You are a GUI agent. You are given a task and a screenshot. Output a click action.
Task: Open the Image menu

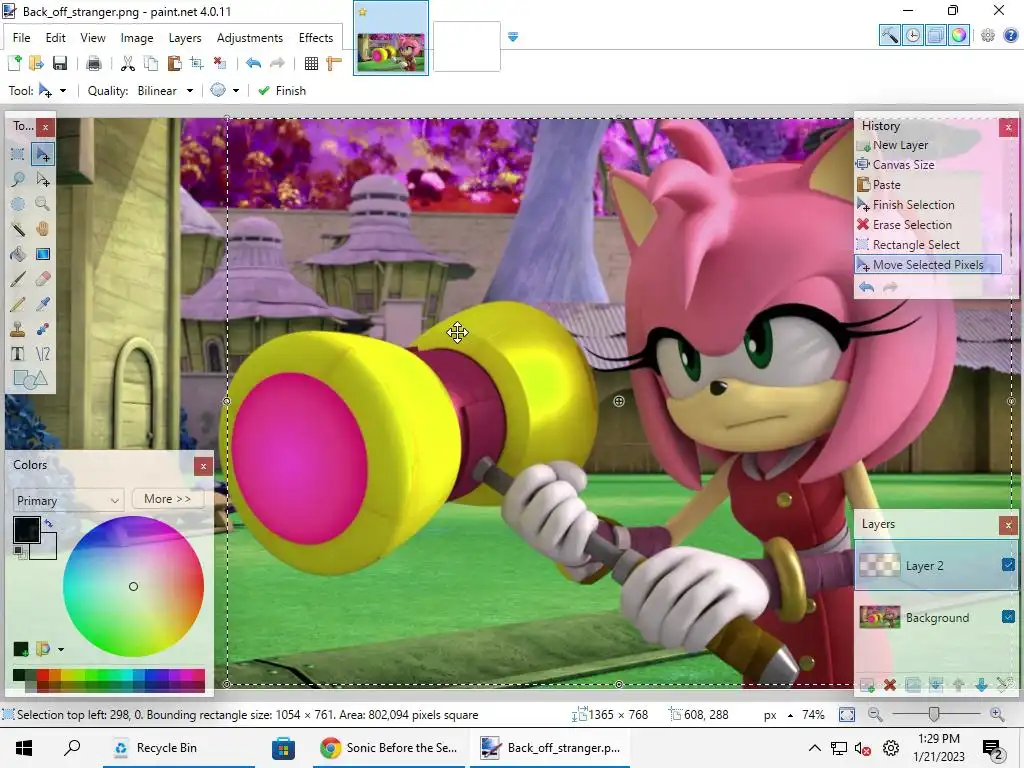pyautogui.click(x=136, y=38)
